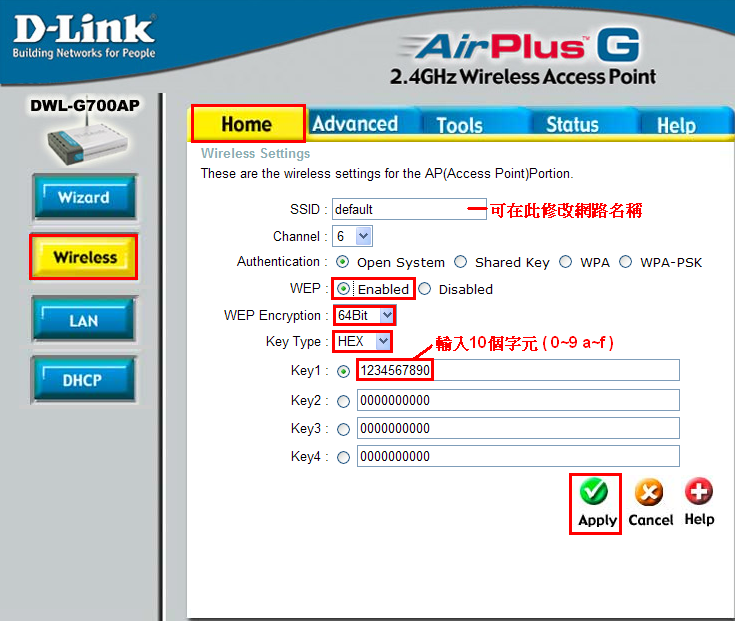
Task: Click the Cancel label text
Action: click(x=651, y=520)
